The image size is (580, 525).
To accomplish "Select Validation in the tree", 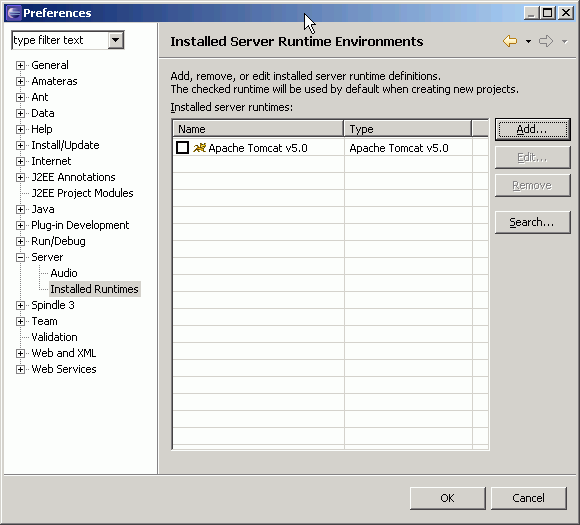I will coord(54,337).
